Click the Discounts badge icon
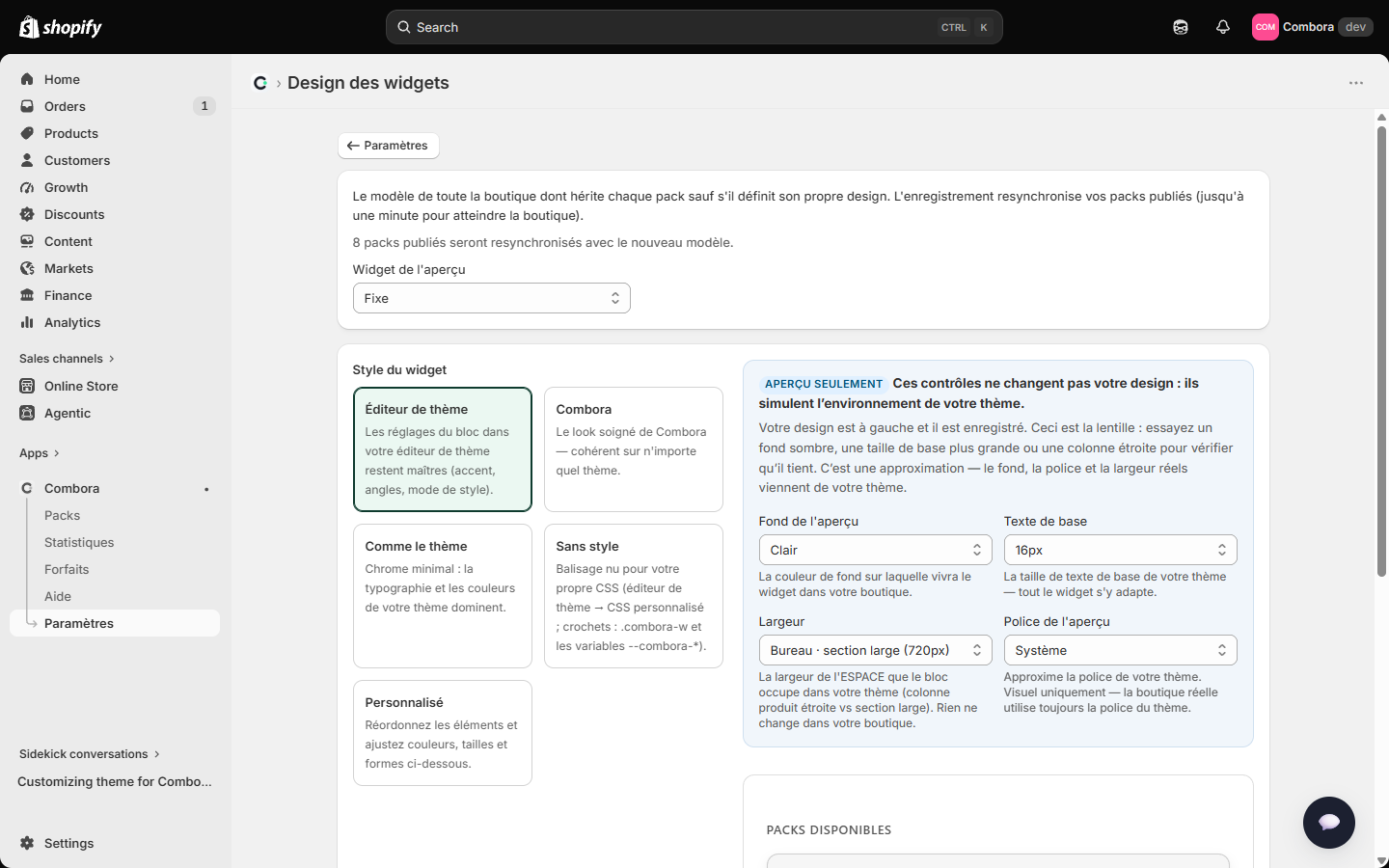Screen dimensions: 1389x868 coord(27,214)
